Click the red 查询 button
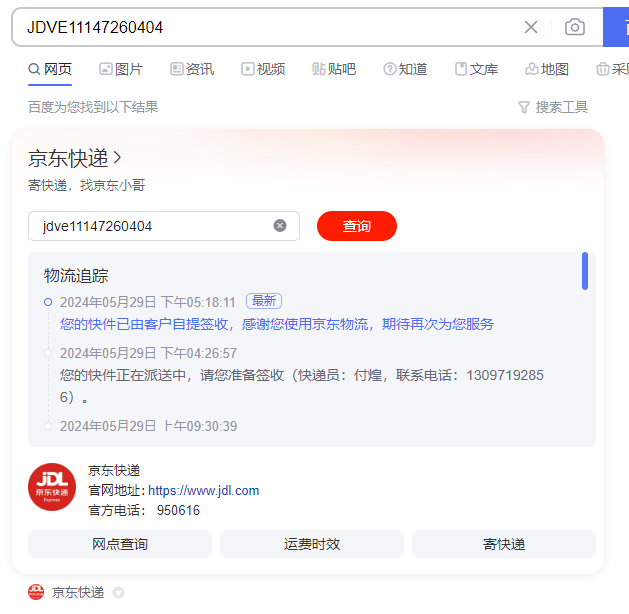The height and width of the screenshot is (614, 629). [x=357, y=226]
